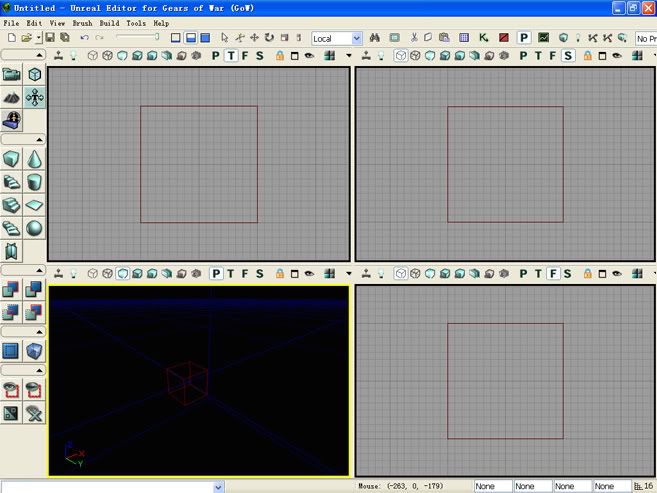Open the Local coordinate system dropdown
The image size is (657, 493).
click(x=357, y=38)
